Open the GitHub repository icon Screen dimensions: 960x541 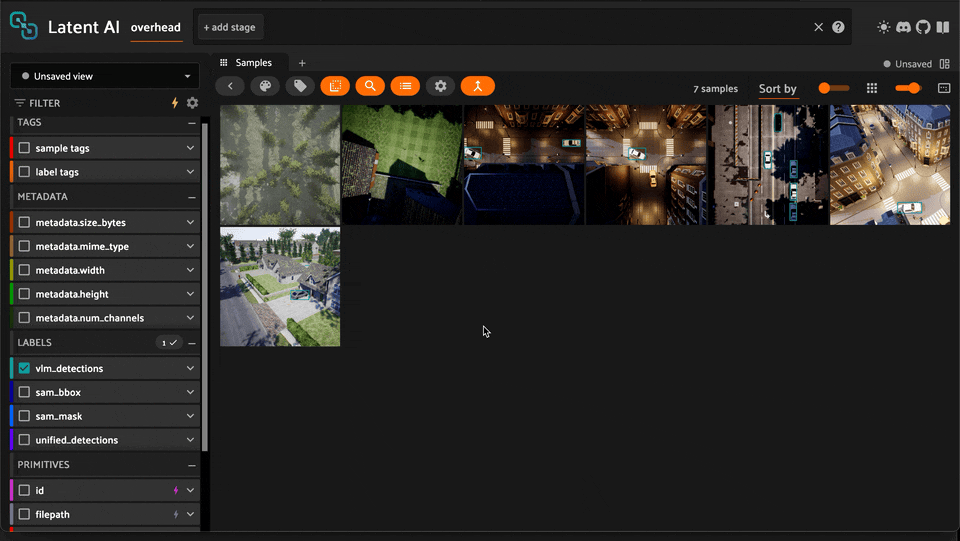click(x=923, y=28)
